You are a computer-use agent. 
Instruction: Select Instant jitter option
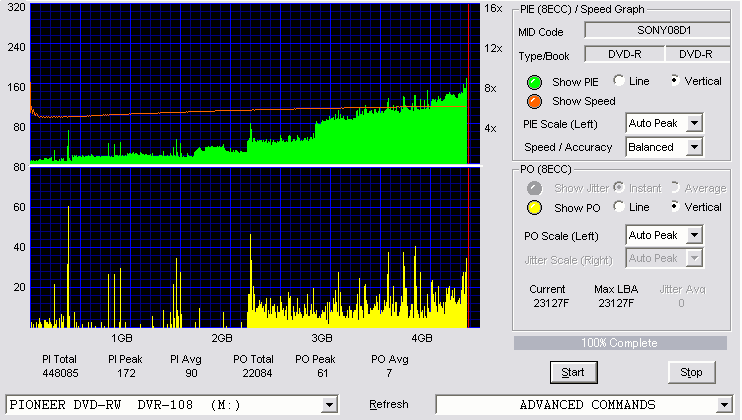coord(618,187)
